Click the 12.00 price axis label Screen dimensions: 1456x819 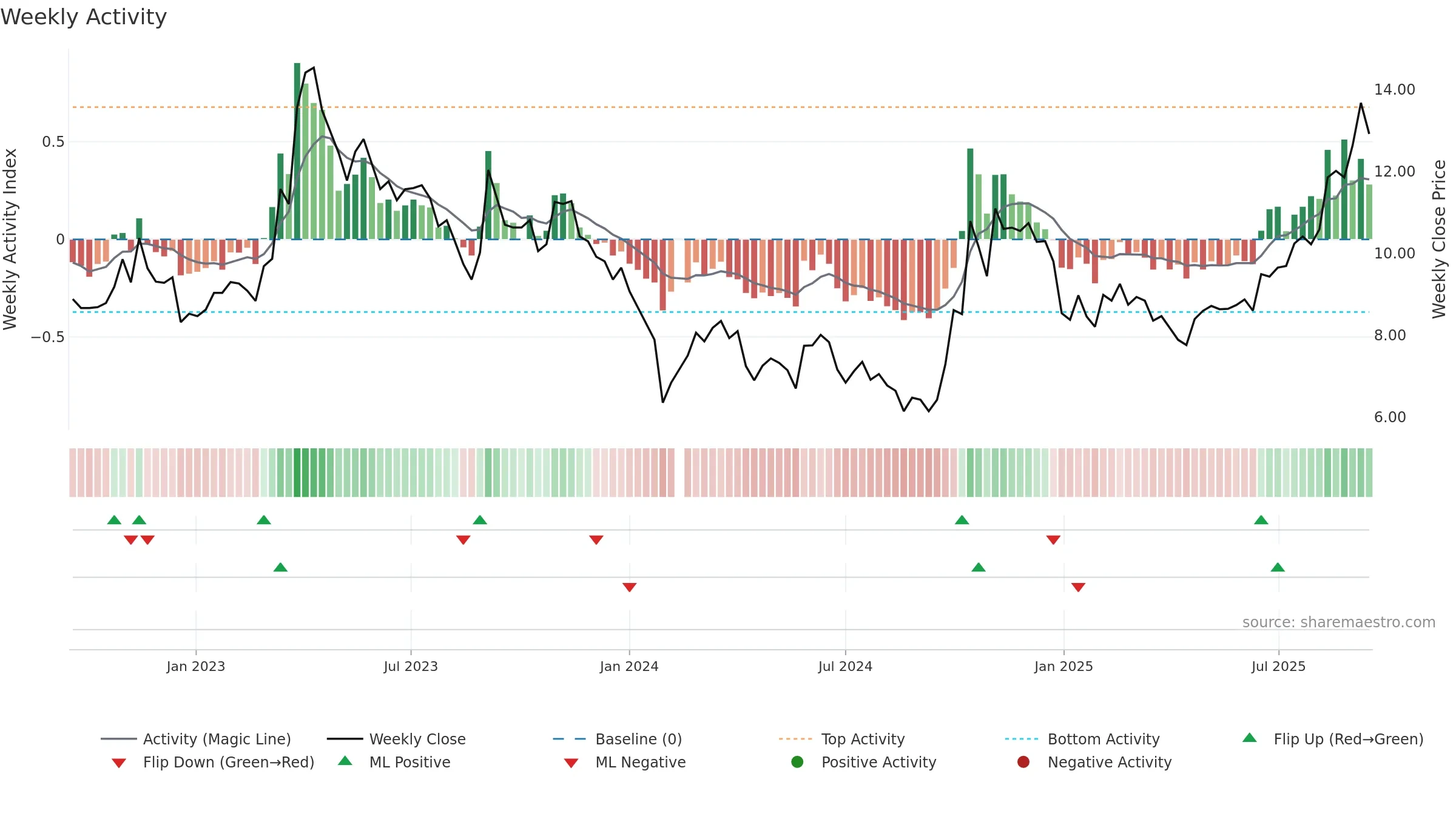click(1395, 172)
